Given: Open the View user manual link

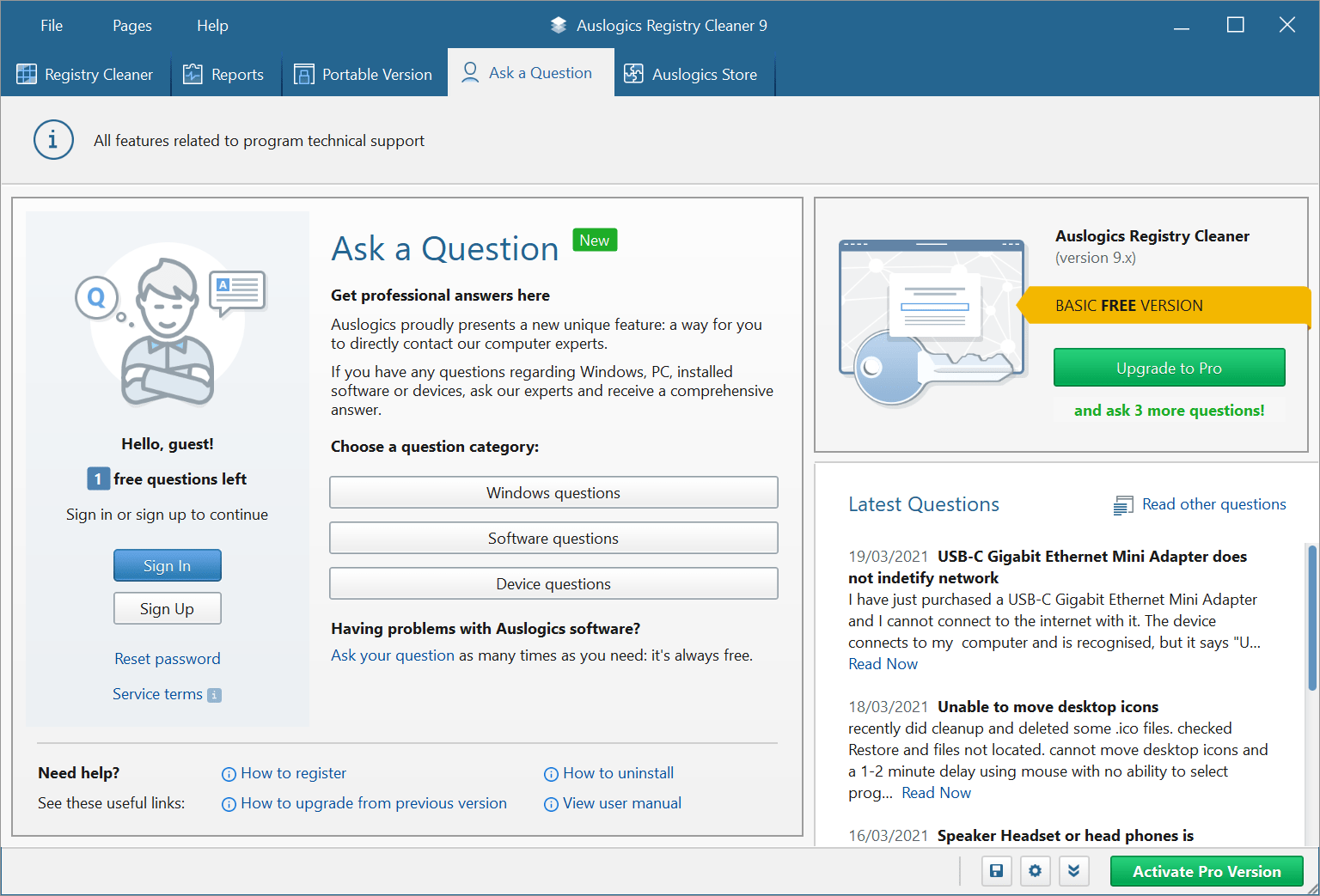Looking at the screenshot, I should [x=622, y=802].
